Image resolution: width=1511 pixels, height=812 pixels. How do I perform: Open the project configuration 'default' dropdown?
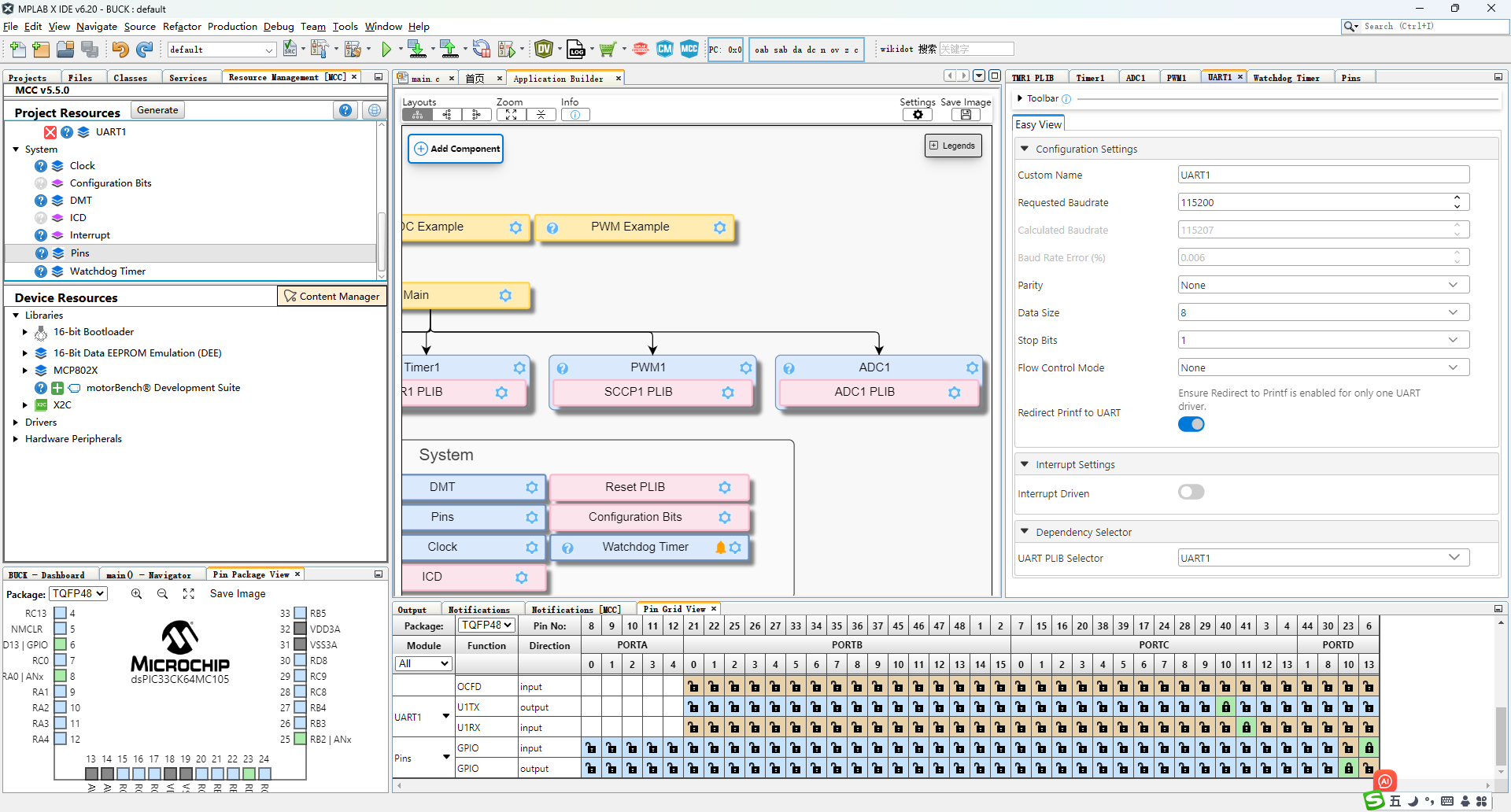[x=221, y=50]
